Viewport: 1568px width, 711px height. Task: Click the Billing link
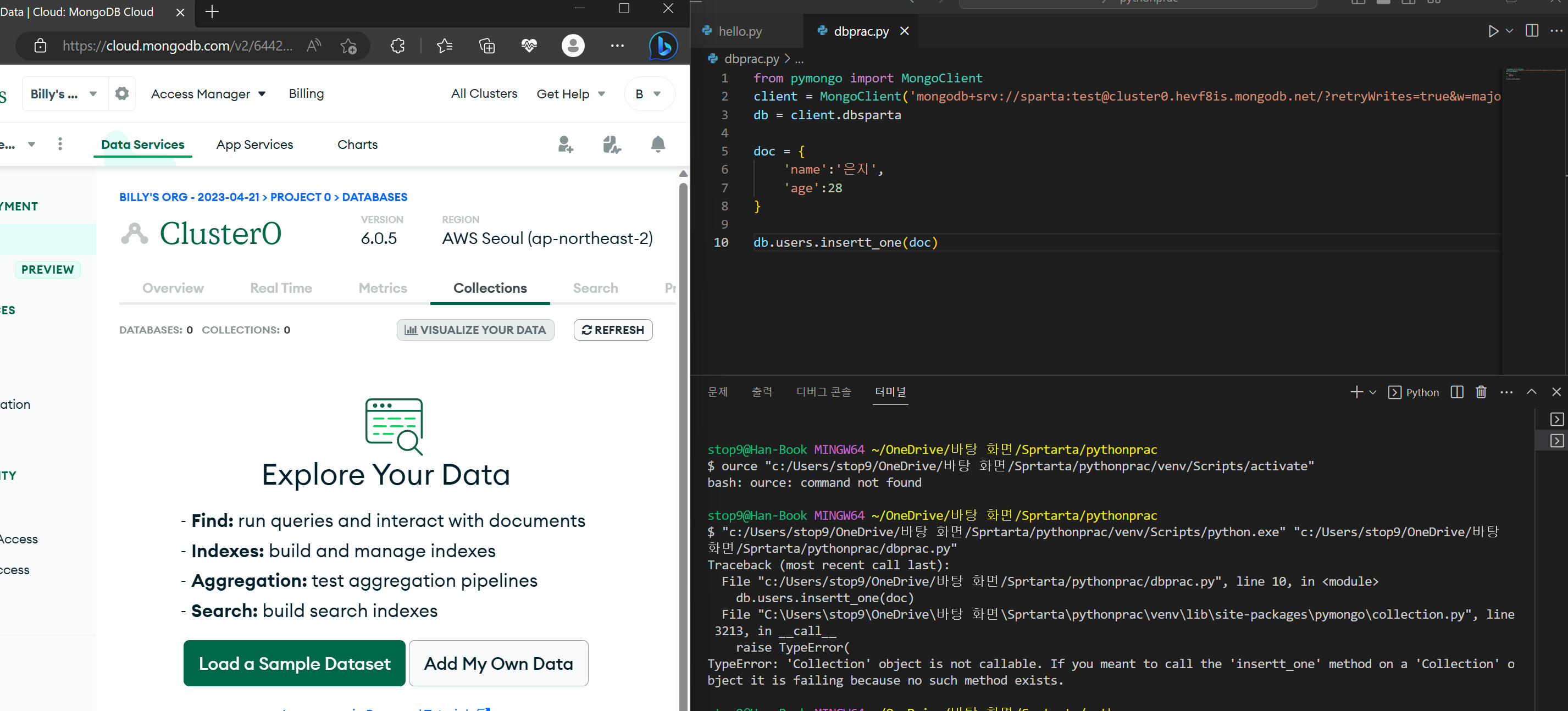(x=306, y=93)
